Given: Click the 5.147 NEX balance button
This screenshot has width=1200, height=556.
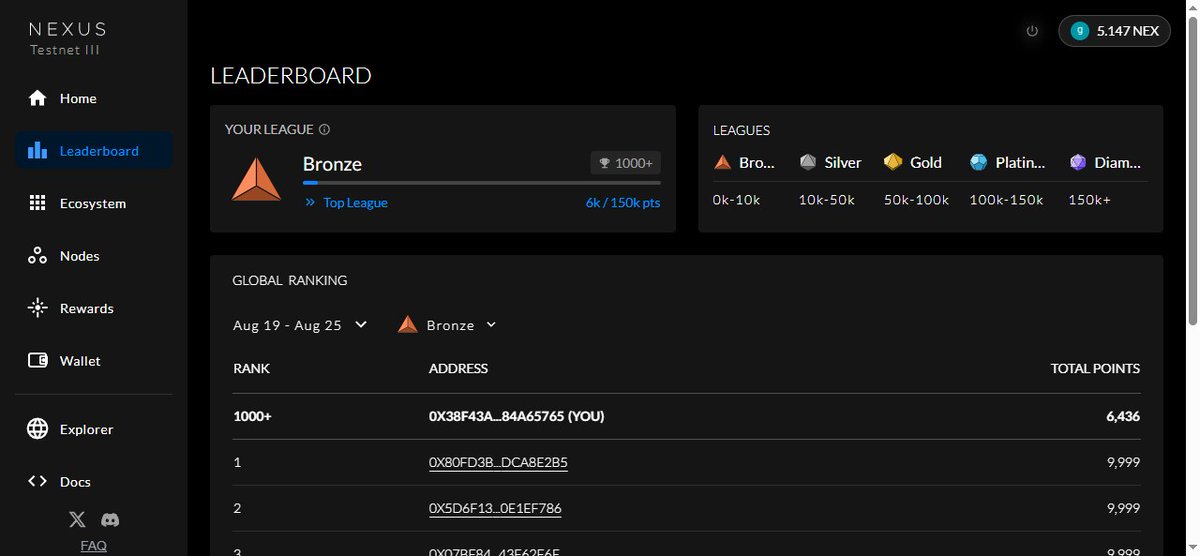Looking at the screenshot, I should tap(1114, 31).
